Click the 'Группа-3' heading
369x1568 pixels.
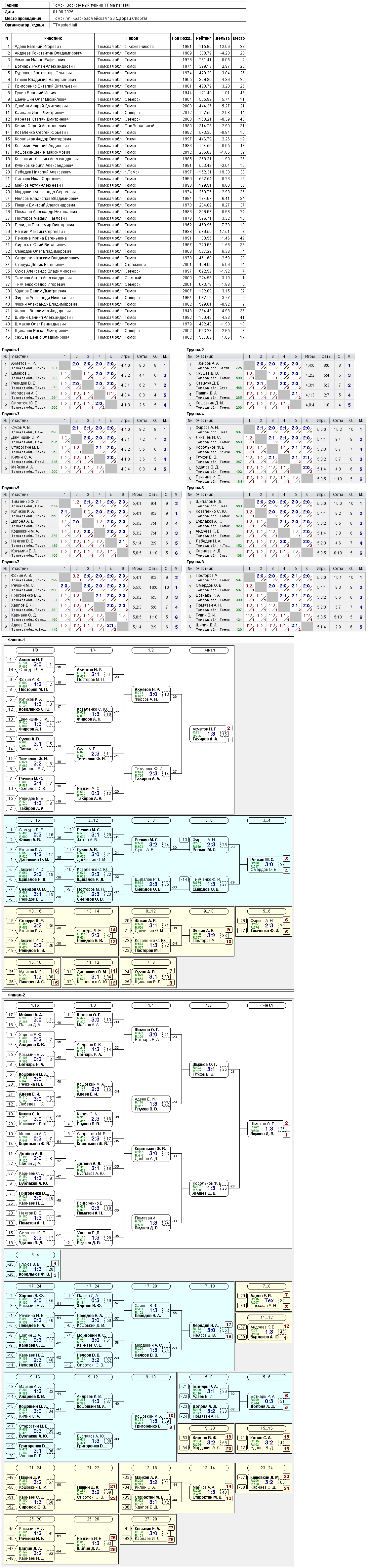coord(11,414)
